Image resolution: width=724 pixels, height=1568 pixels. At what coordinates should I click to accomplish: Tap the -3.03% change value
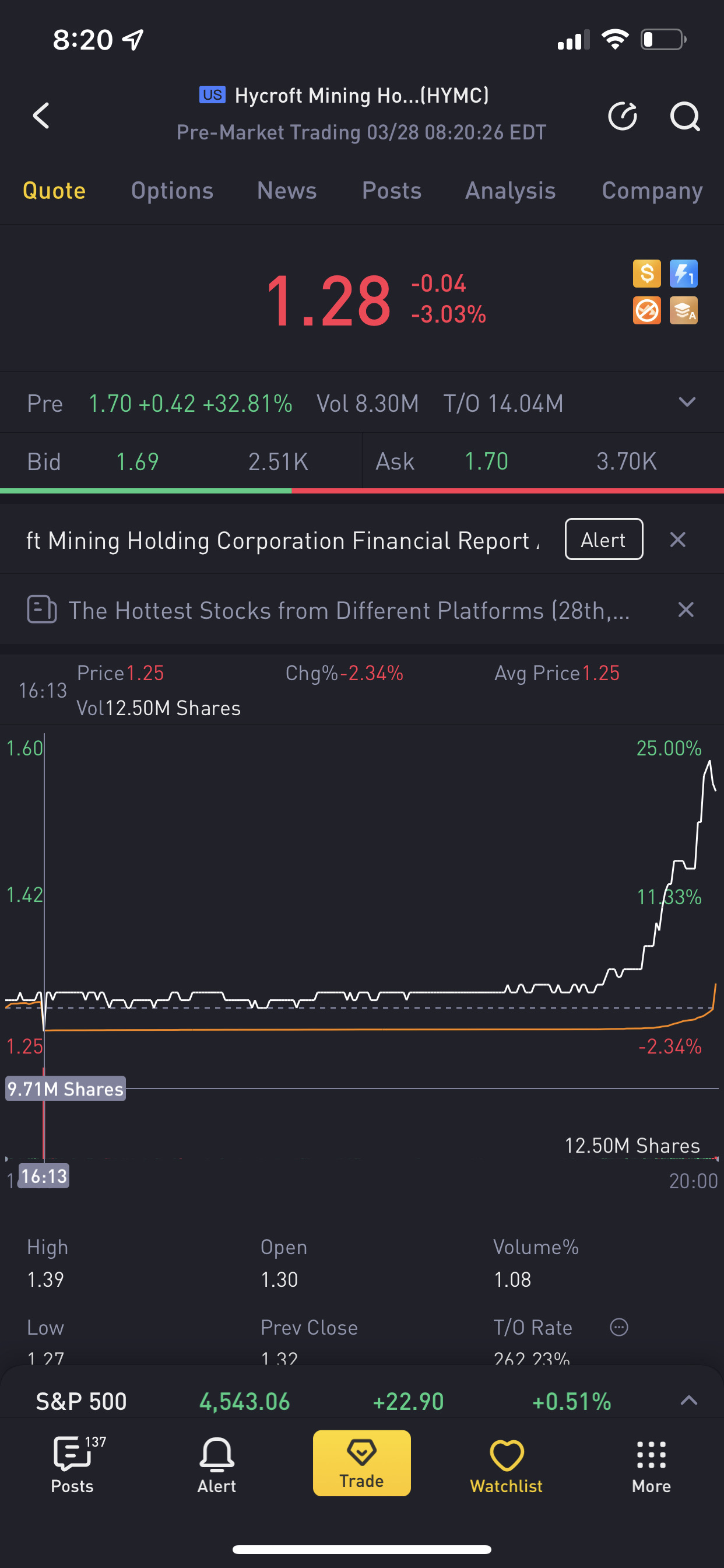[448, 314]
